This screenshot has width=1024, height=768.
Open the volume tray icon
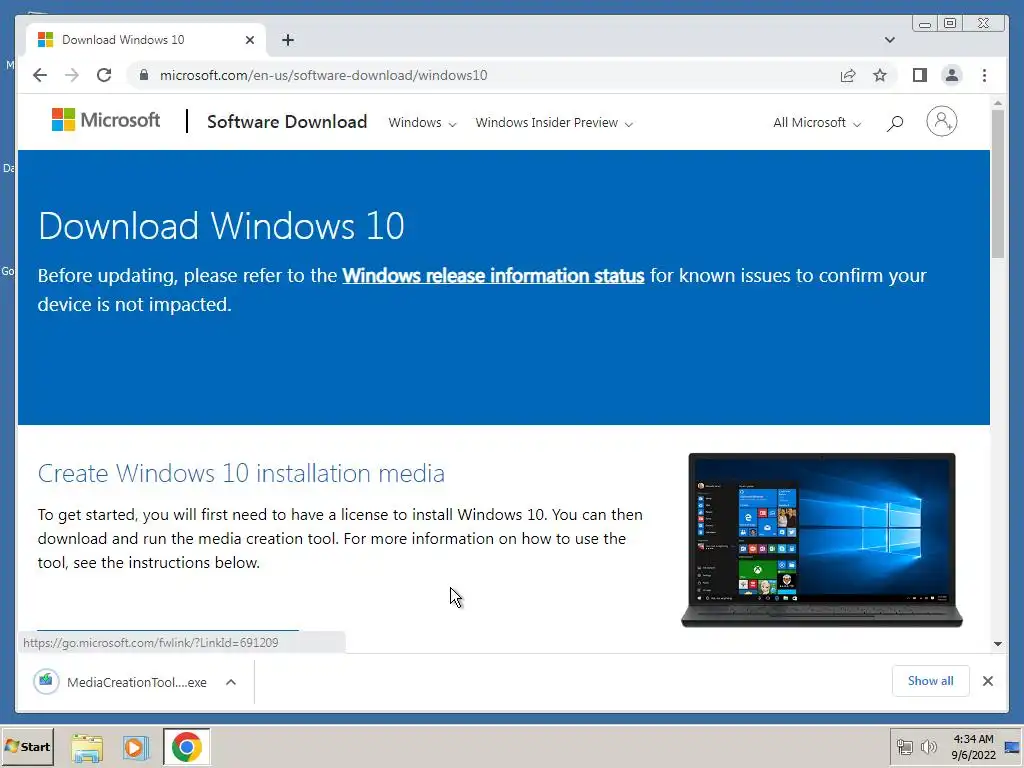[928, 746]
